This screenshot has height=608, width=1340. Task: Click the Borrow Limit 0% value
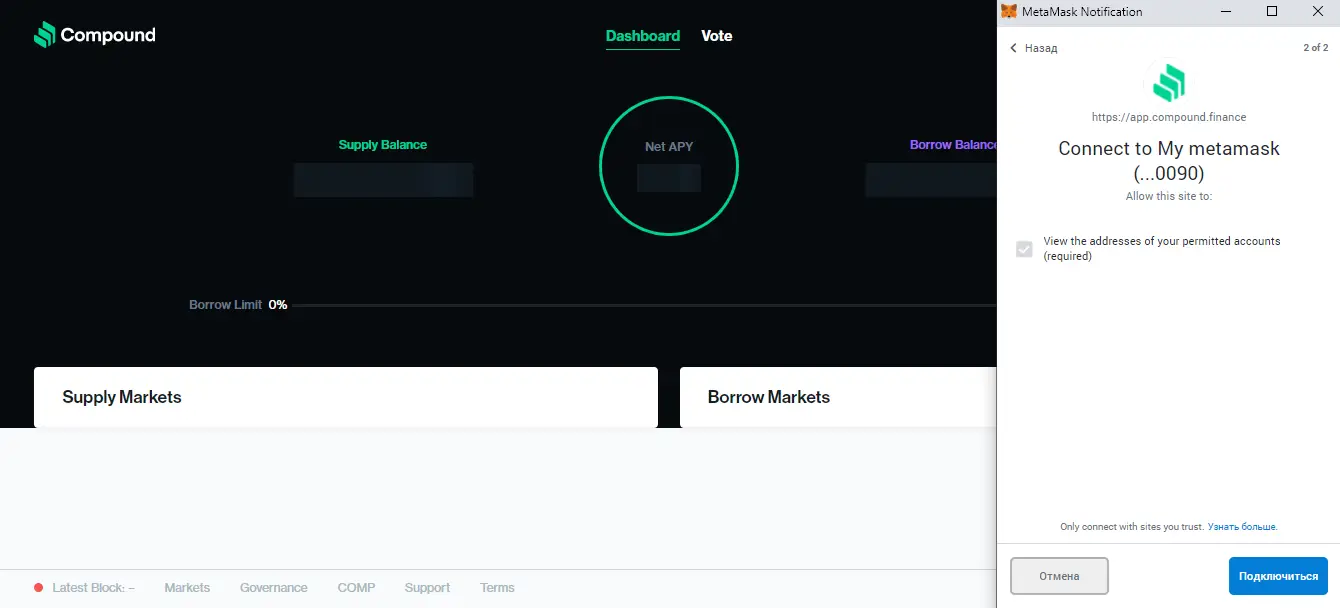[x=278, y=304]
